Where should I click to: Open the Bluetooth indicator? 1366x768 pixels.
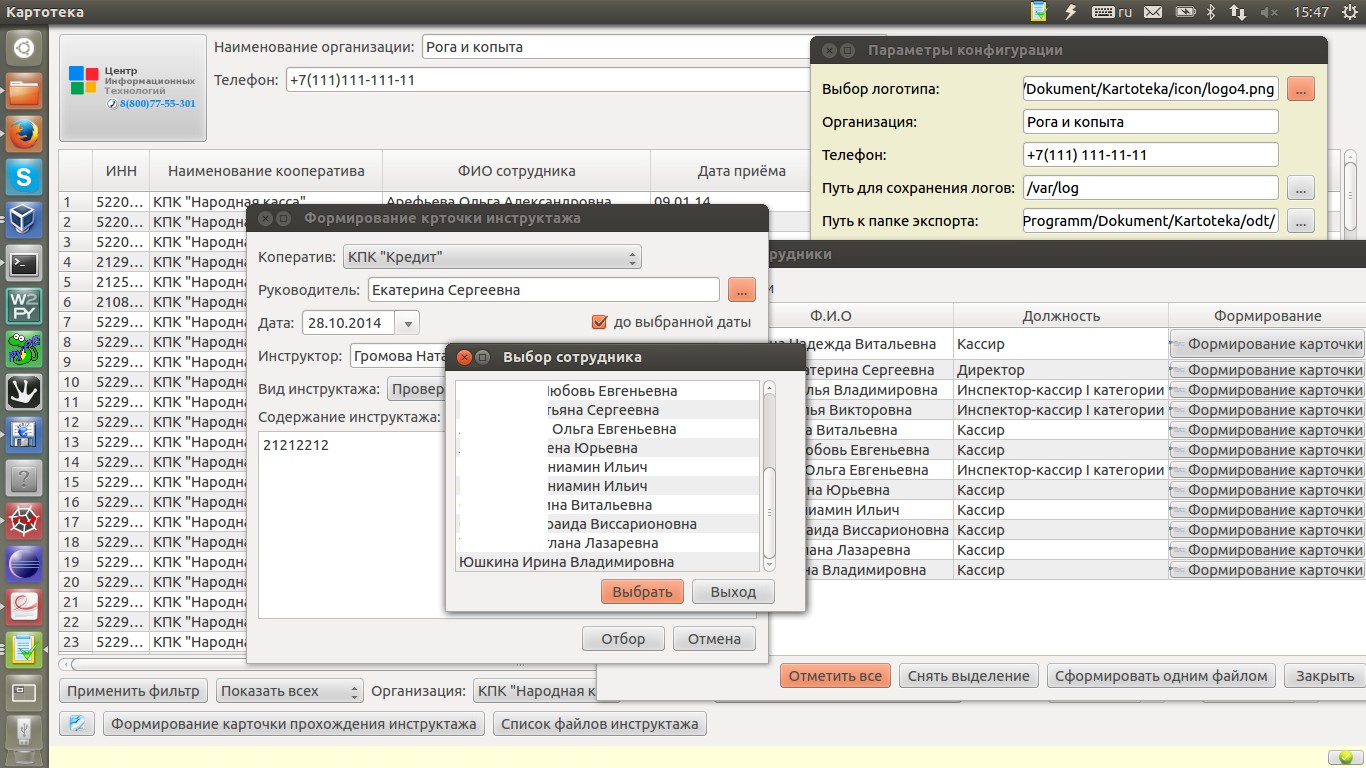1210,12
